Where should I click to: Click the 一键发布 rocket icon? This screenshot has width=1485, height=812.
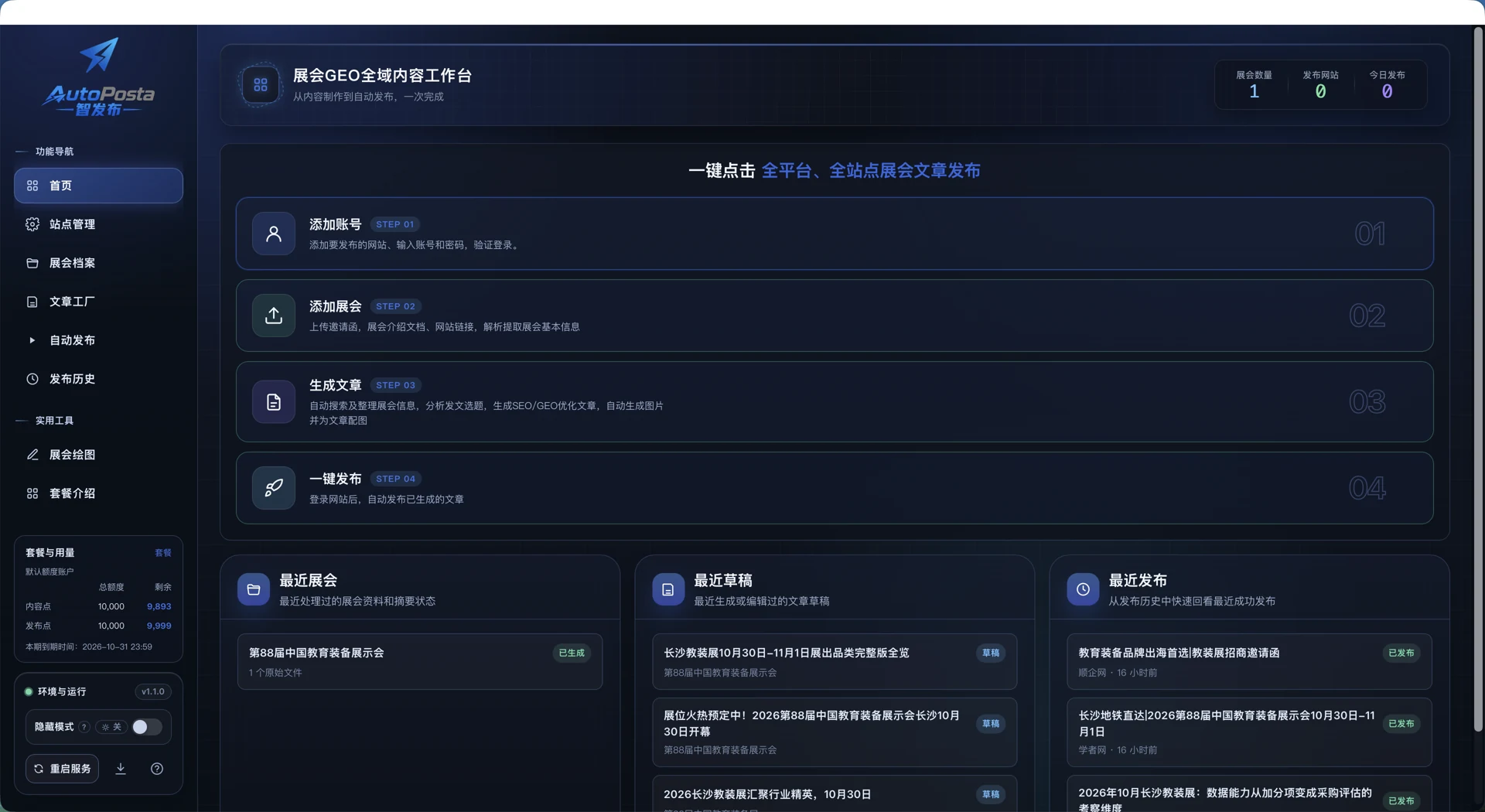click(274, 488)
